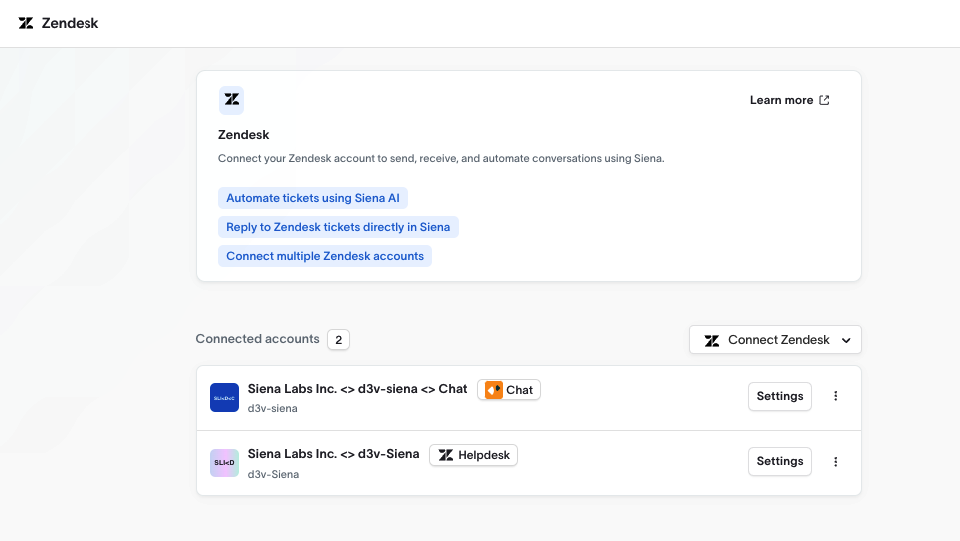Screen dimensions: 960x541
Task: Click the gradient avatar of the d3v-Siena Helpdesk account
Action: click(x=224, y=463)
